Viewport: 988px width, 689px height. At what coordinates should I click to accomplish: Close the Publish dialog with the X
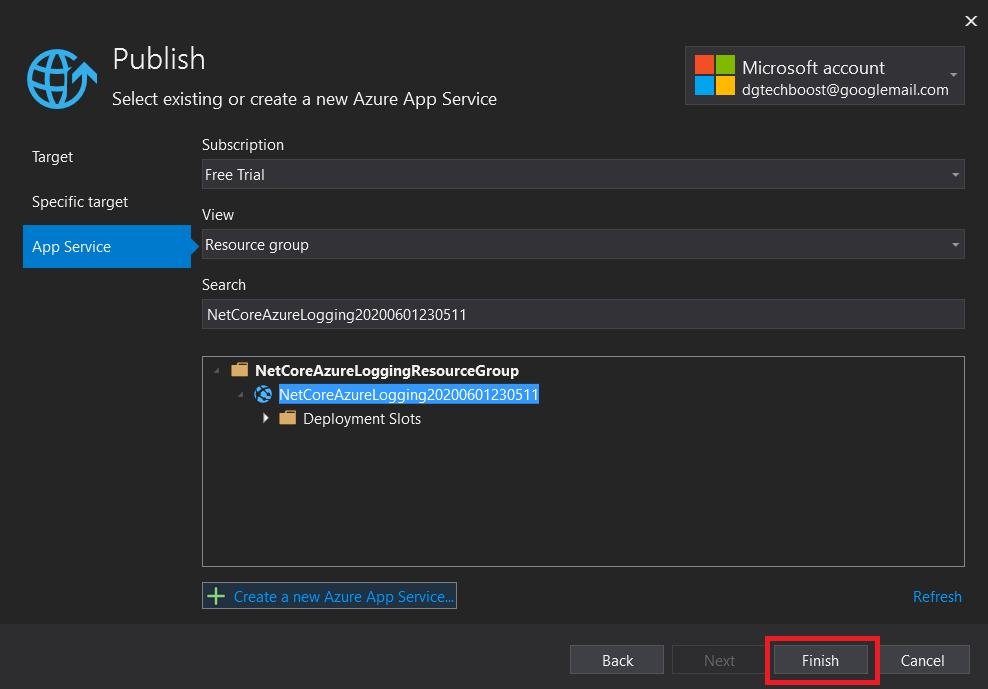(x=969, y=21)
